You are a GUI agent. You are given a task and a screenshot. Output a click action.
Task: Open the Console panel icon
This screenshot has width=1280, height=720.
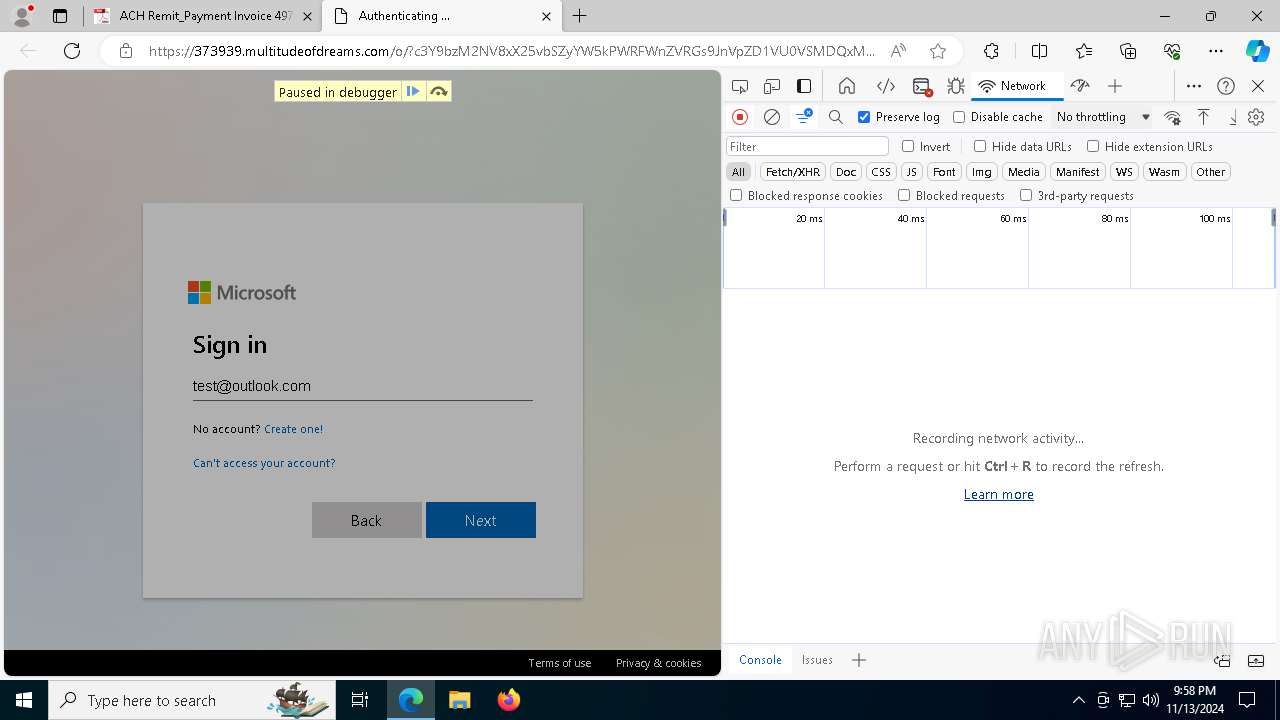pyautogui.click(x=922, y=86)
